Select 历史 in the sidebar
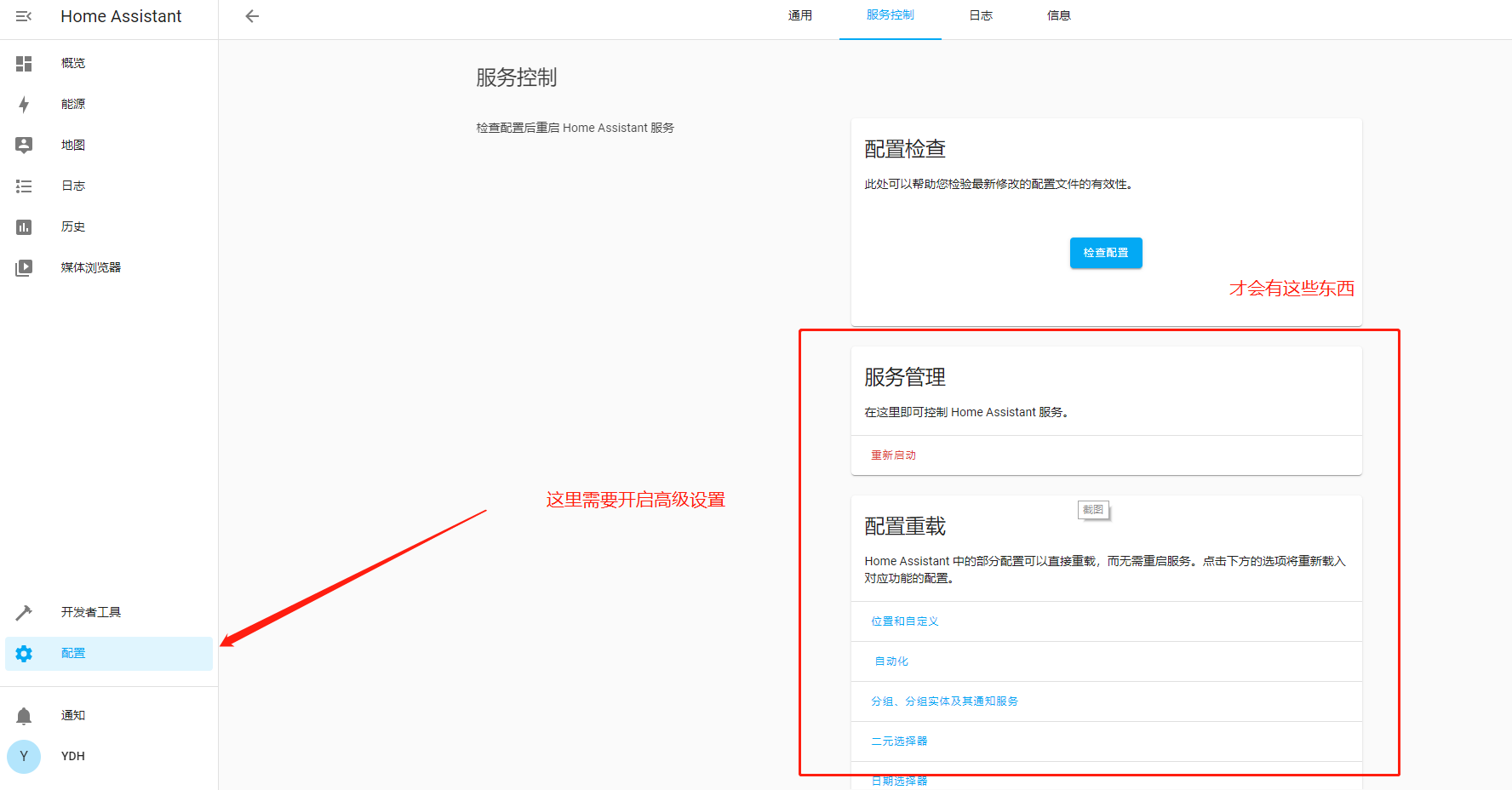Image resolution: width=1512 pixels, height=790 pixels. (73, 226)
